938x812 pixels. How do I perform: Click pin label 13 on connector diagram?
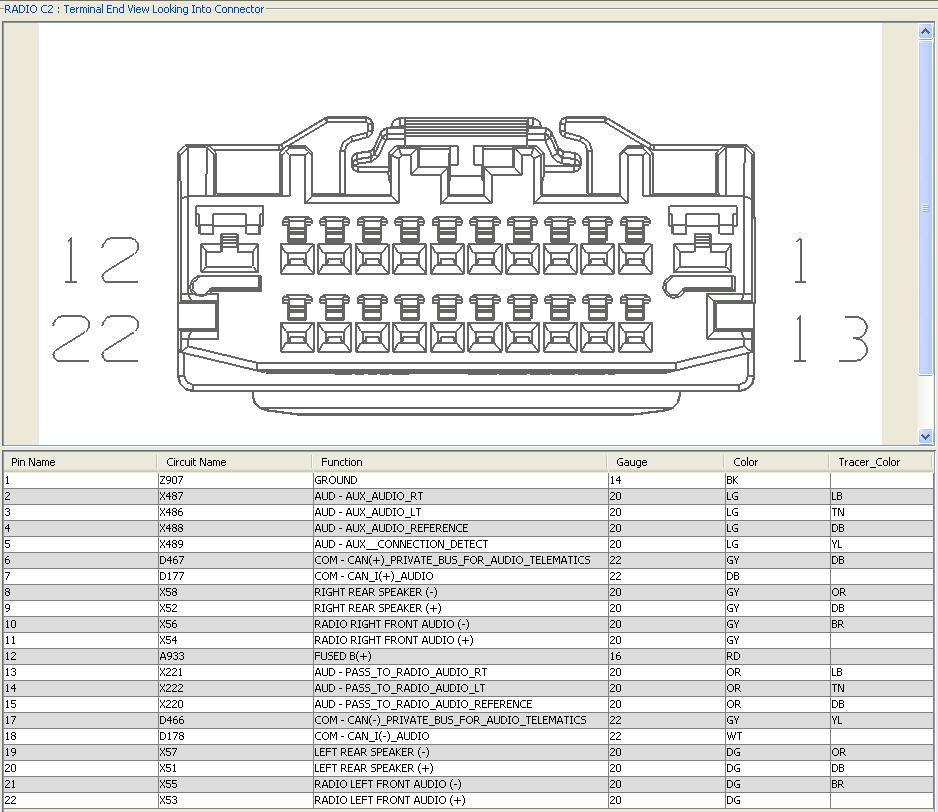830,339
